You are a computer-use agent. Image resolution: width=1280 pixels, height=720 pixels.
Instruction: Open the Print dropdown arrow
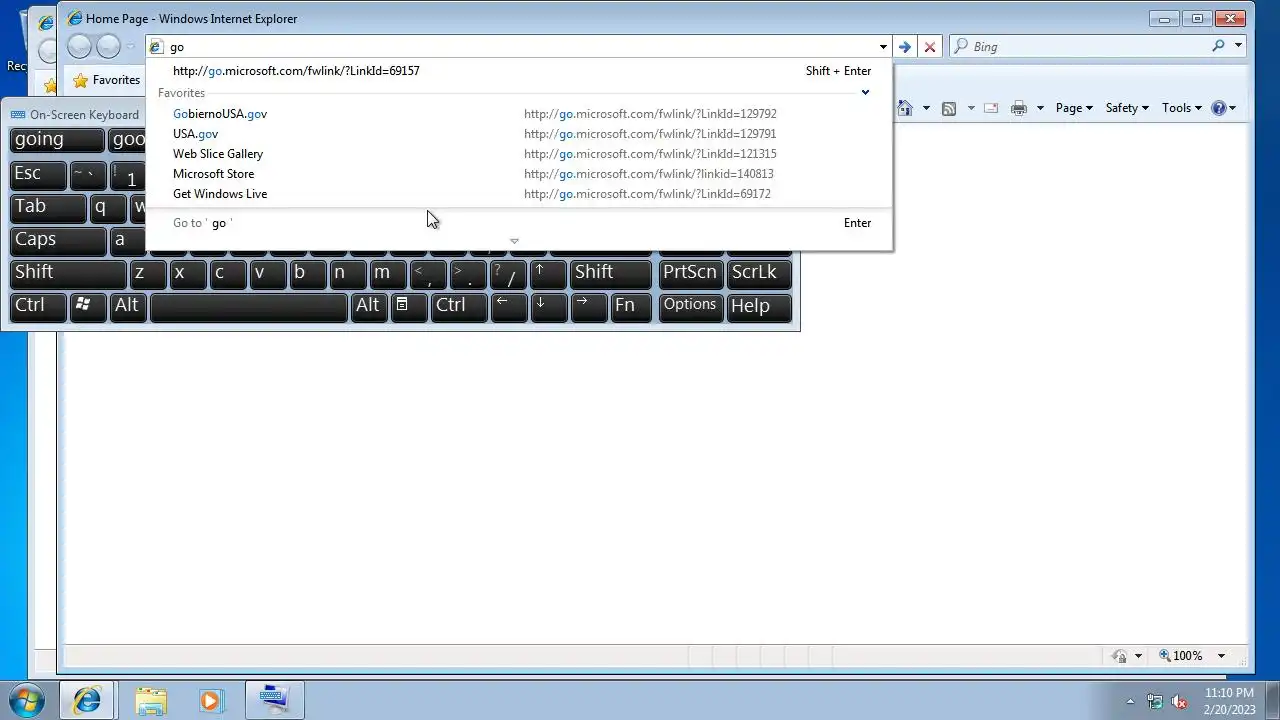[x=1040, y=108]
